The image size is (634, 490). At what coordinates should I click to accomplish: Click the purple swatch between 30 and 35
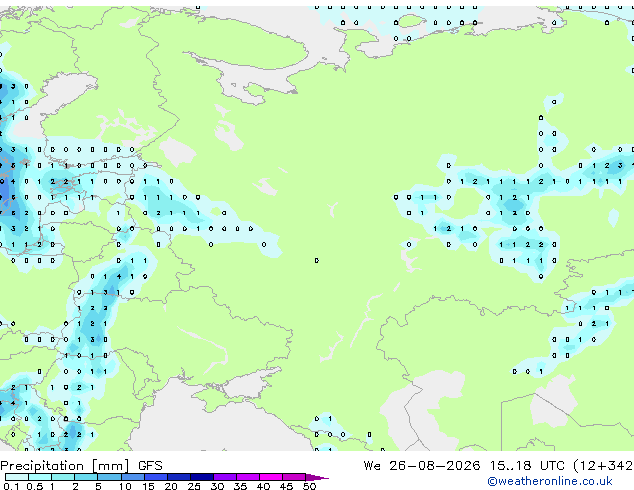[x=225, y=477]
